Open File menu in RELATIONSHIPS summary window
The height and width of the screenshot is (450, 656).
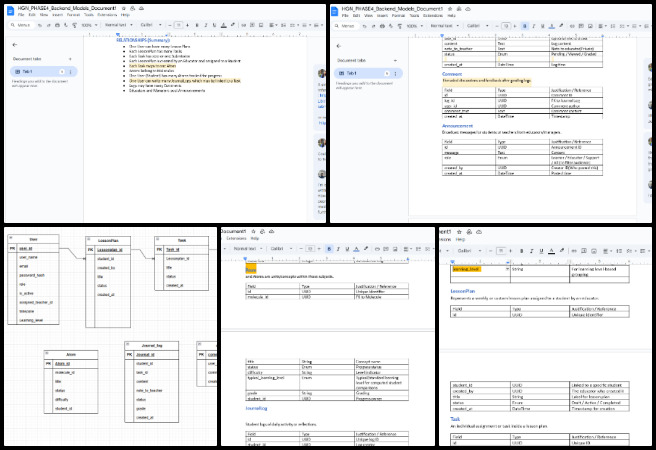(21, 15)
